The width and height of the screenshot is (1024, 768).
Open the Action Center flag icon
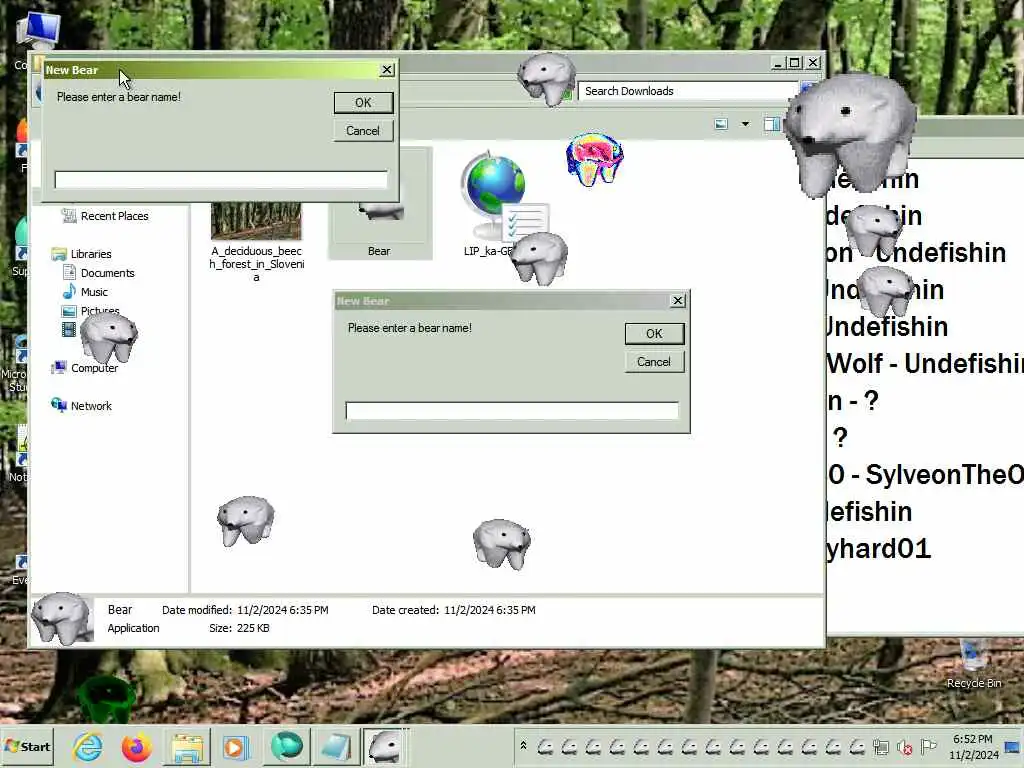[928, 746]
